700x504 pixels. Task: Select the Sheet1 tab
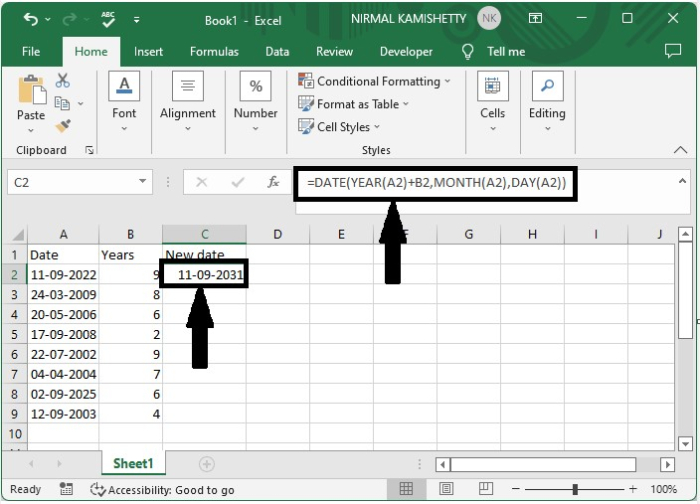[x=133, y=463]
